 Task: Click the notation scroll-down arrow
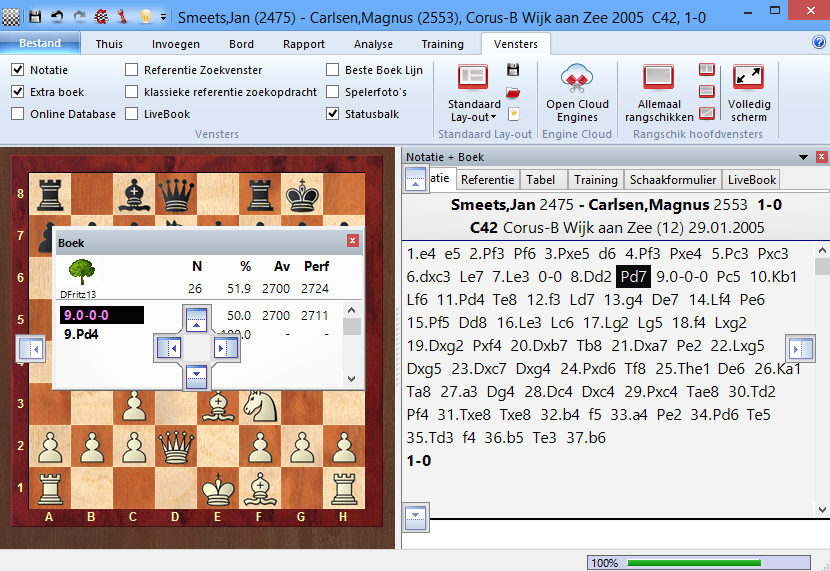pos(822,510)
